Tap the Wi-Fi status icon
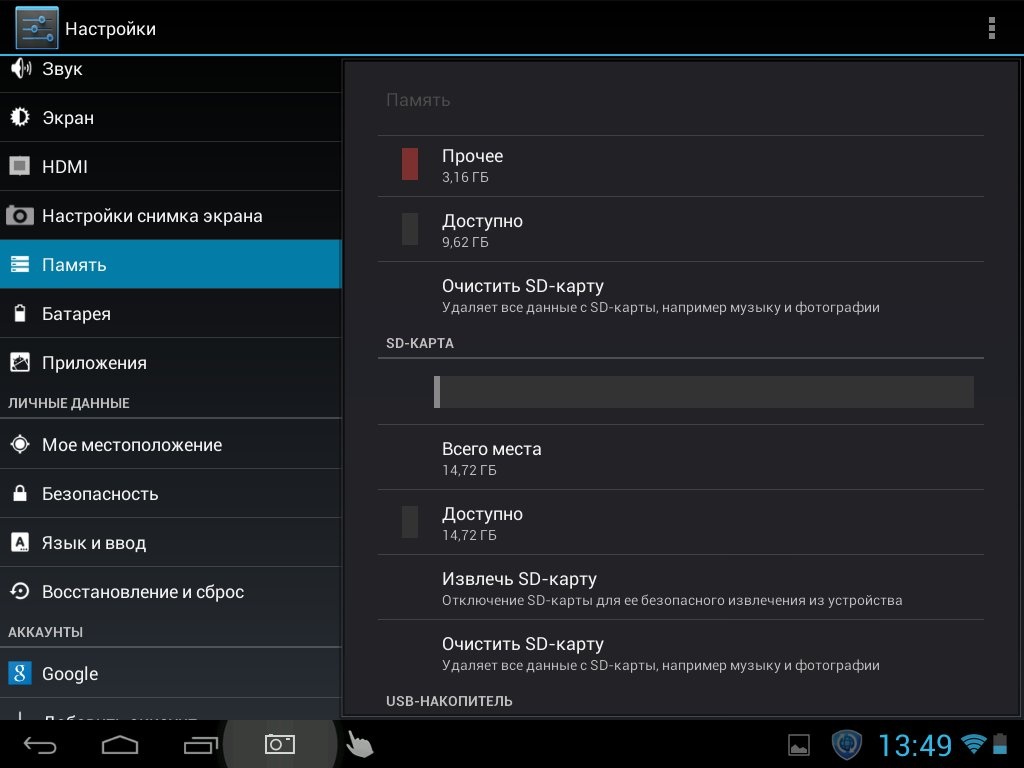1024x768 pixels. tap(972, 744)
